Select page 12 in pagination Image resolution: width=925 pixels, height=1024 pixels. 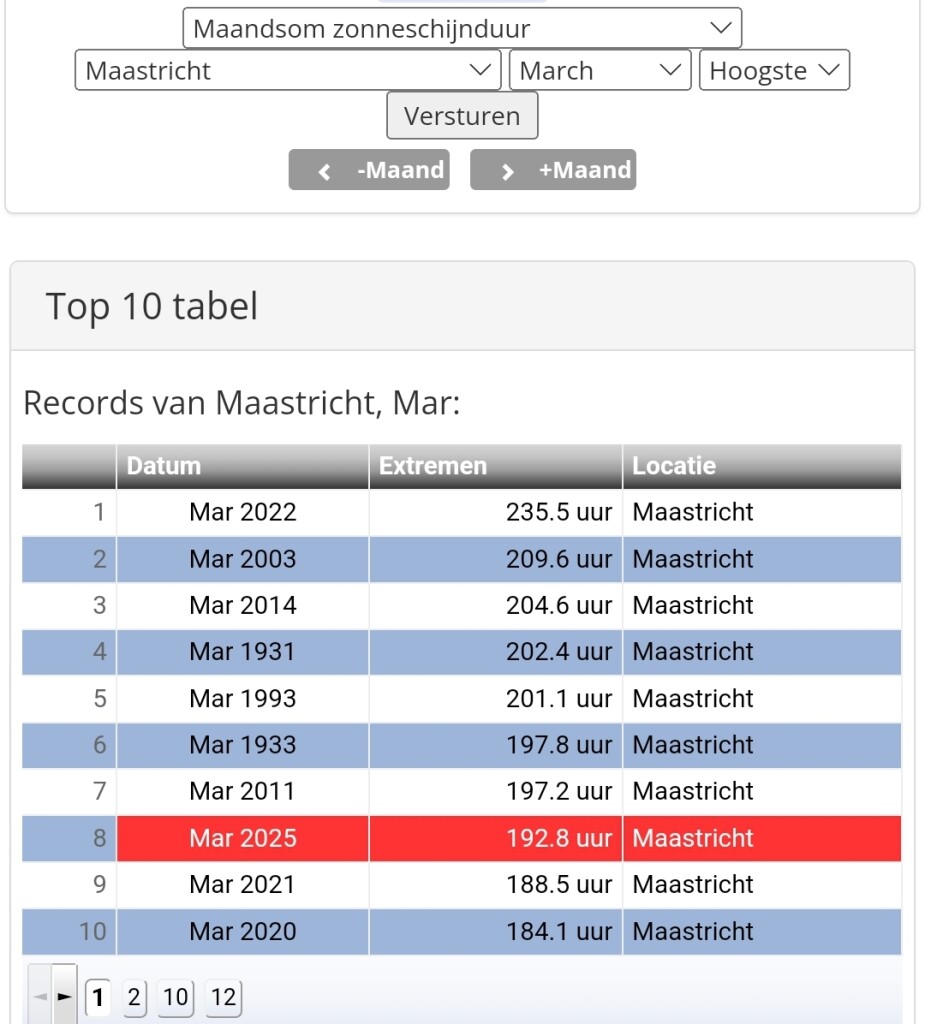pos(223,997)
